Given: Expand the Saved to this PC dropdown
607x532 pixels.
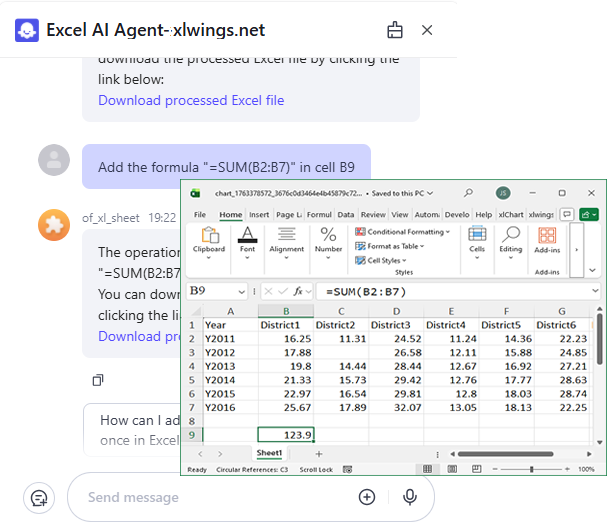Looking at the screenshot, I should point(430,193).
